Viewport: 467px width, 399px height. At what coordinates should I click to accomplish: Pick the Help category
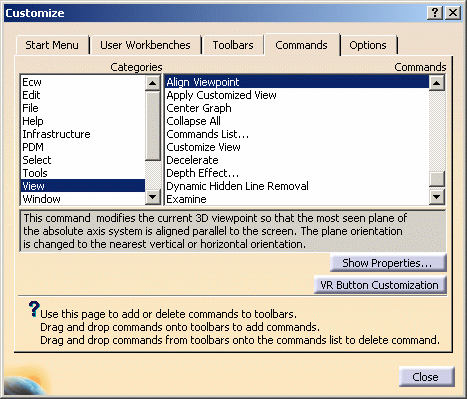(83, 121)
